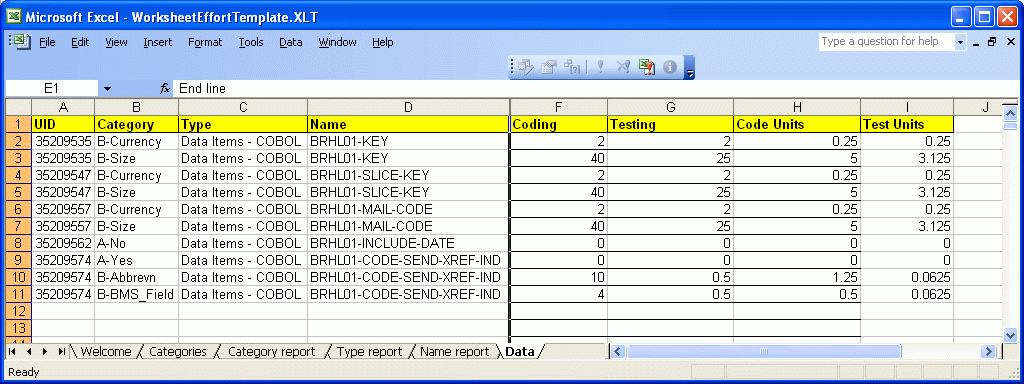The height and width of the screenshot is (384, 1024).
Task: Click the A-Yes category cell
Action: [x=136, y=260]
